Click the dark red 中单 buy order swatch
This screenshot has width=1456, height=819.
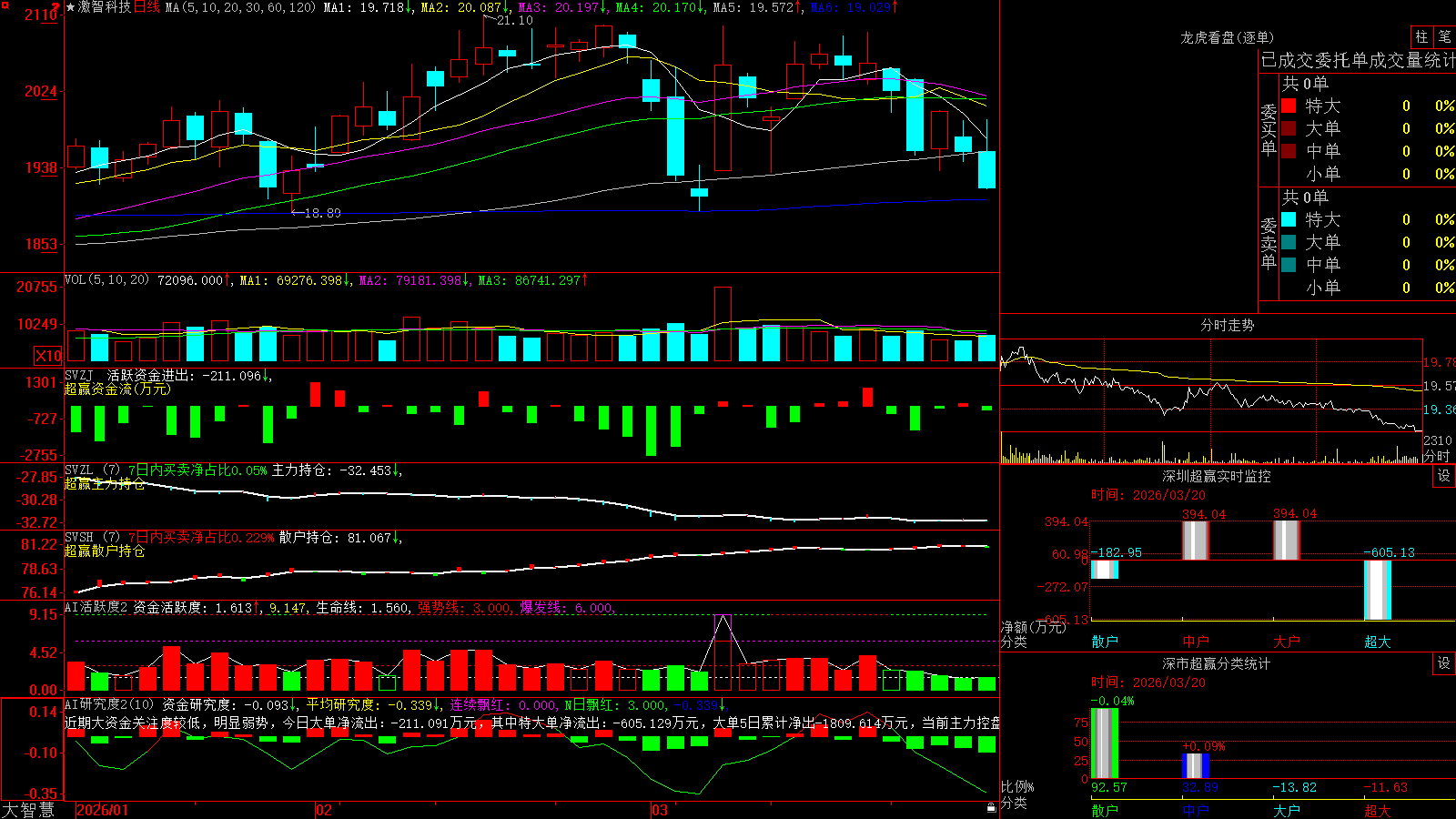1289,151
